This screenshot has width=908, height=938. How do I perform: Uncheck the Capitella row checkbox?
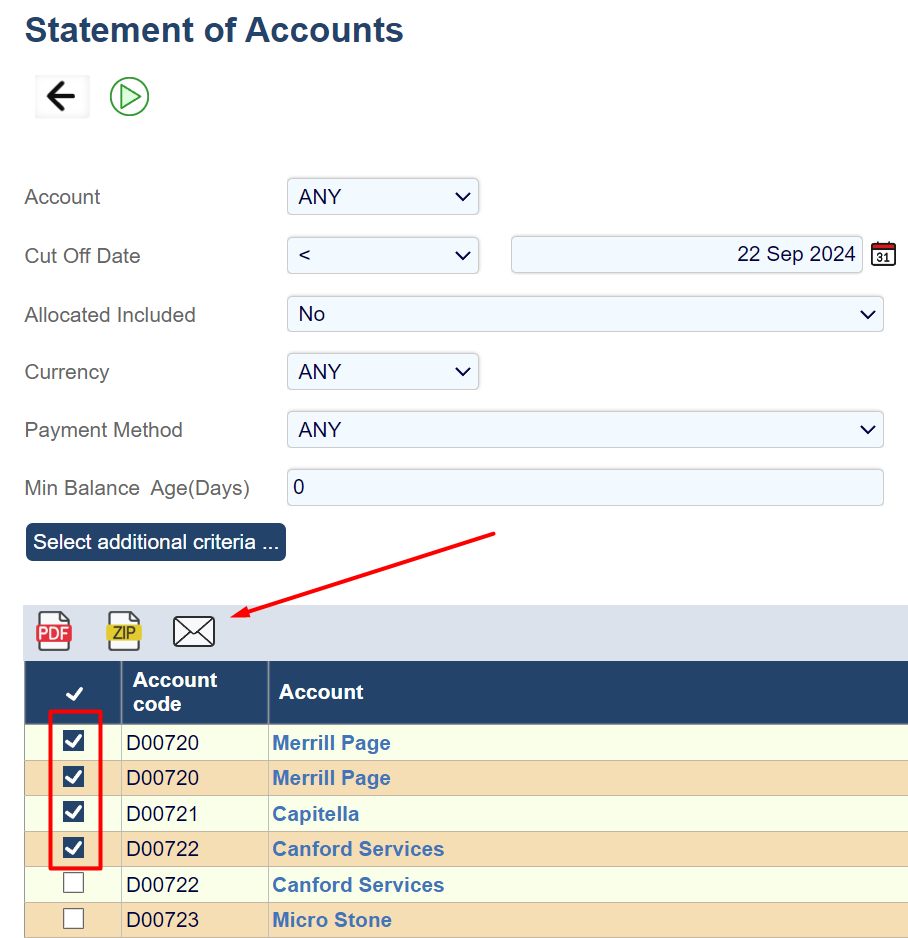coord(74,812)
